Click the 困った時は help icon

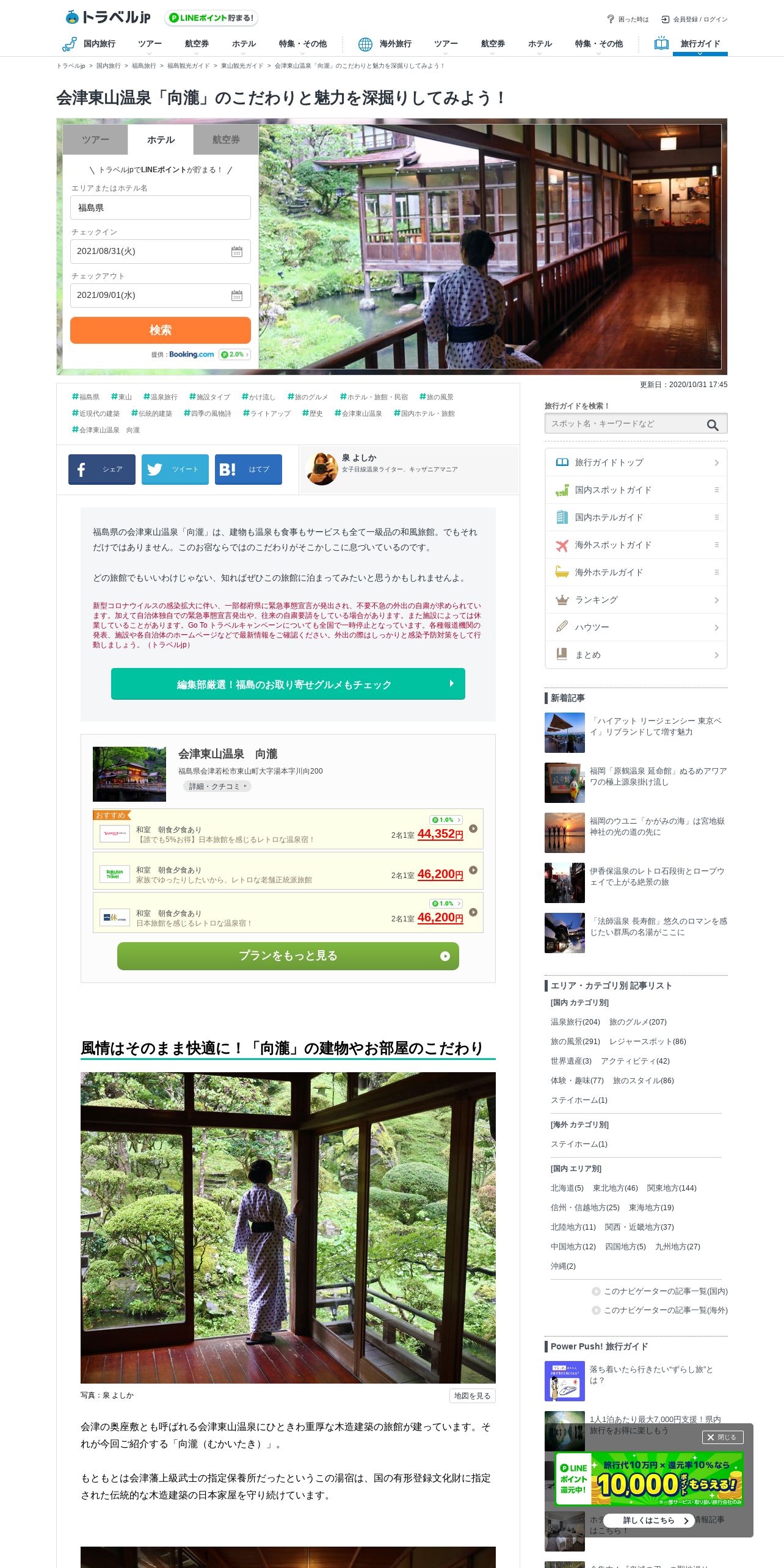[x=611, y=19]
